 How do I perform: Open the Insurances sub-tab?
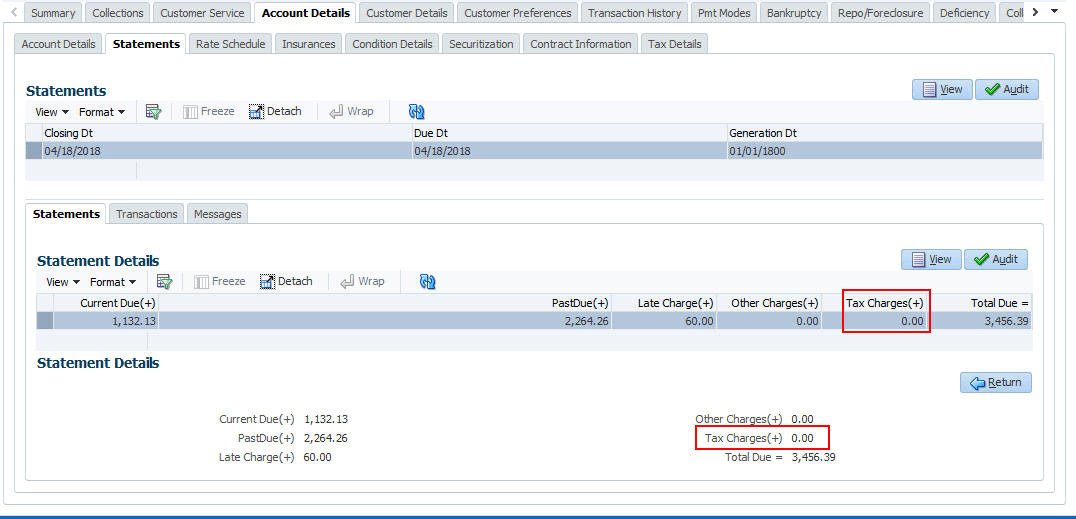(309, 44)
